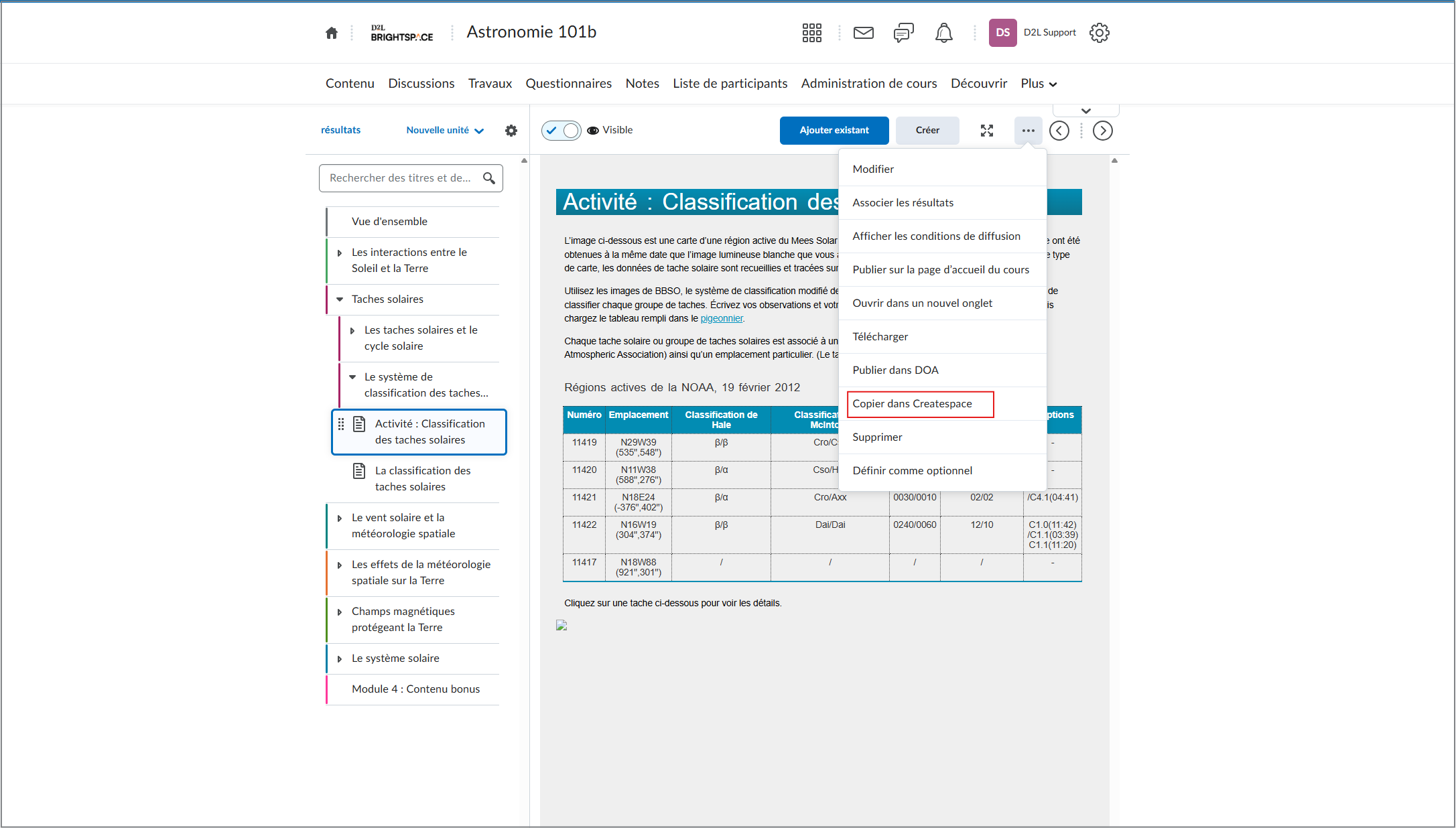Expand Le vent solaire et la météorologie spatiale
1456x828 pixels.
click(x=340, y=519)
